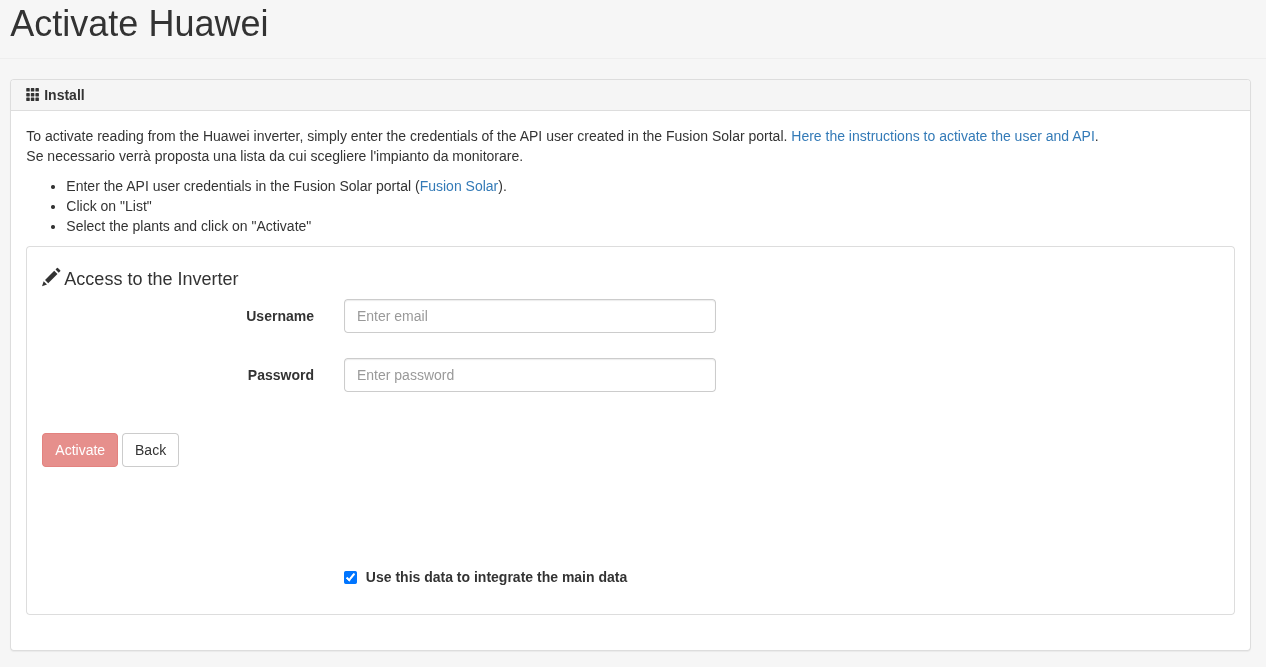Screen dimensions: 1266x667
Task: Click the pencil icon beside Access to the Inverter
Action: point(51,277)
